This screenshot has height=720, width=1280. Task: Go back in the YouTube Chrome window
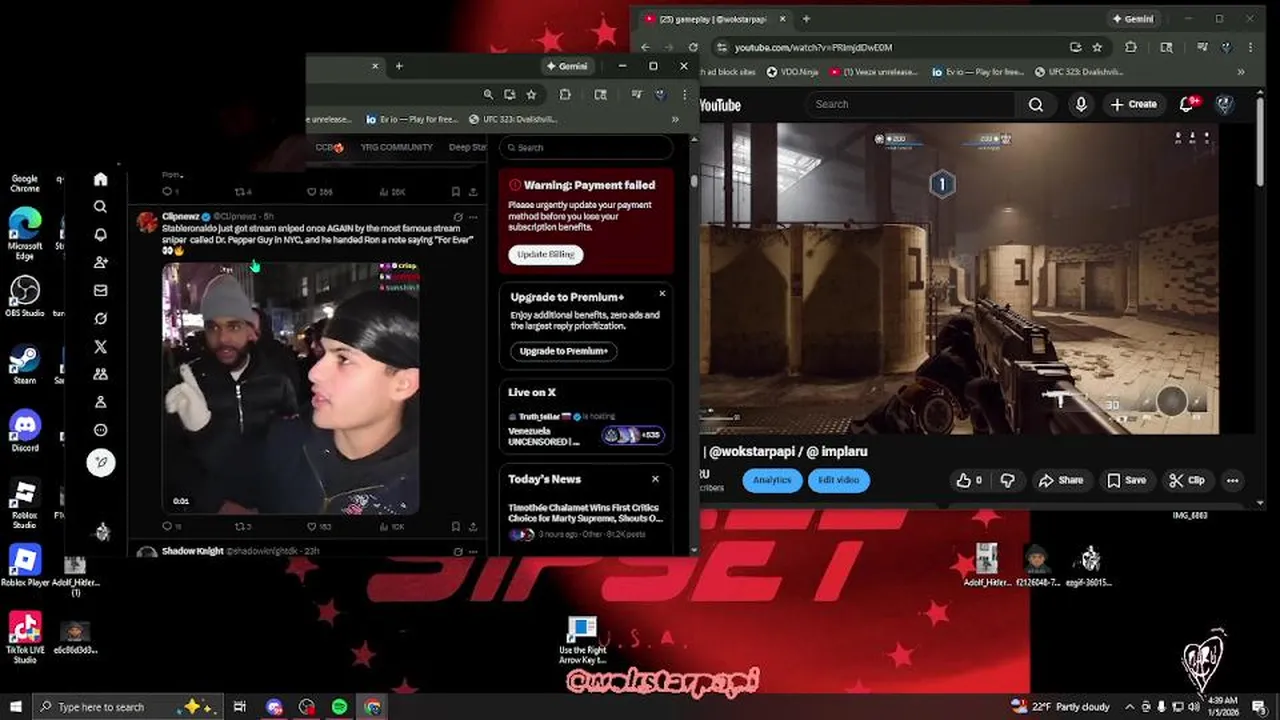[x=645, y=47]
